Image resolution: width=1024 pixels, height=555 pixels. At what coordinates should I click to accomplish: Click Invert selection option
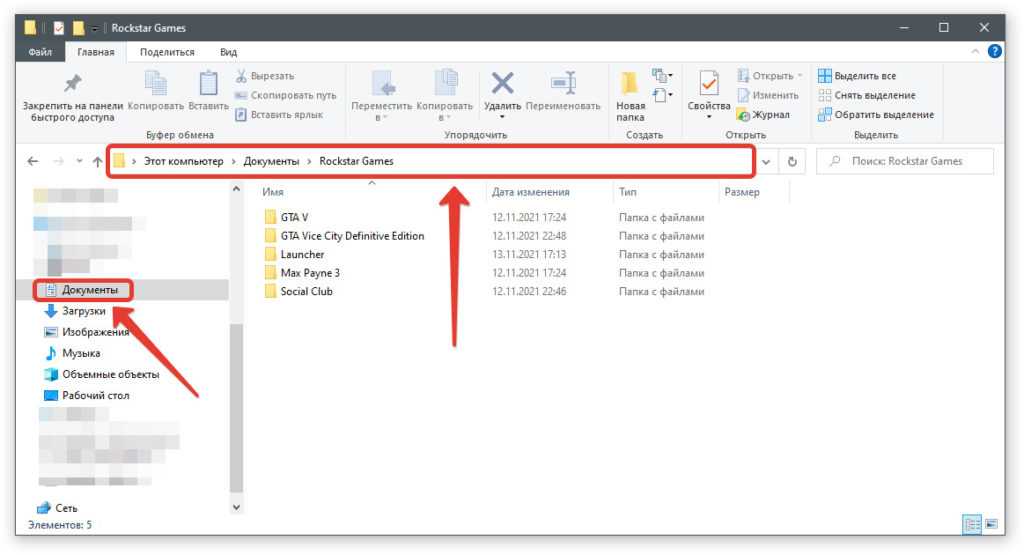(x=876, y=114)
